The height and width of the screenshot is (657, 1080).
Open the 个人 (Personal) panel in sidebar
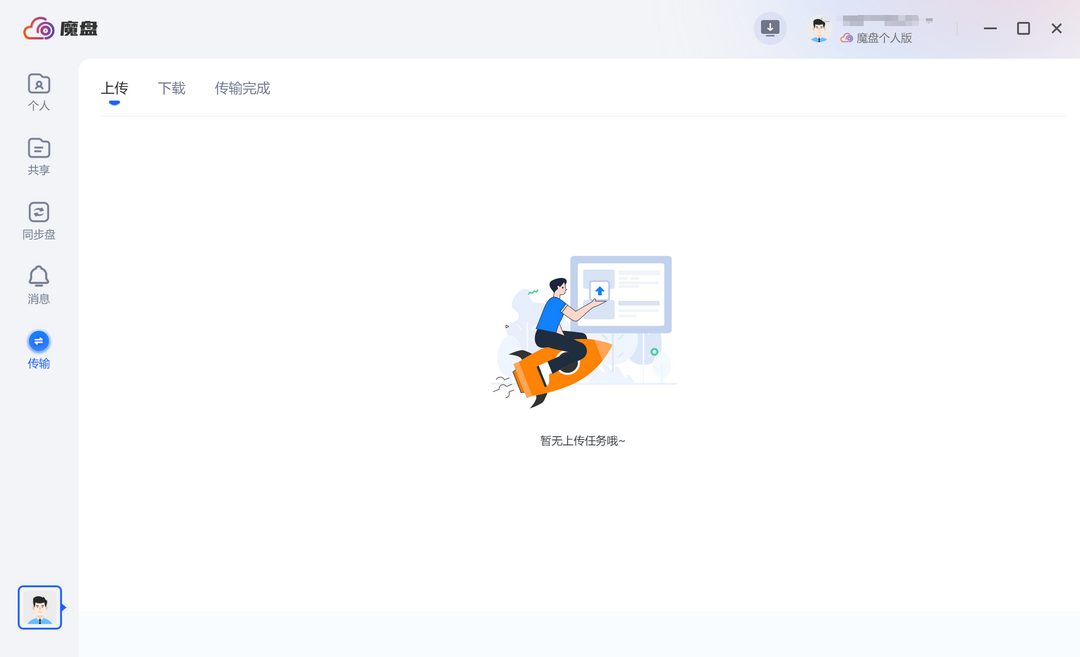(x=38, y=90)
